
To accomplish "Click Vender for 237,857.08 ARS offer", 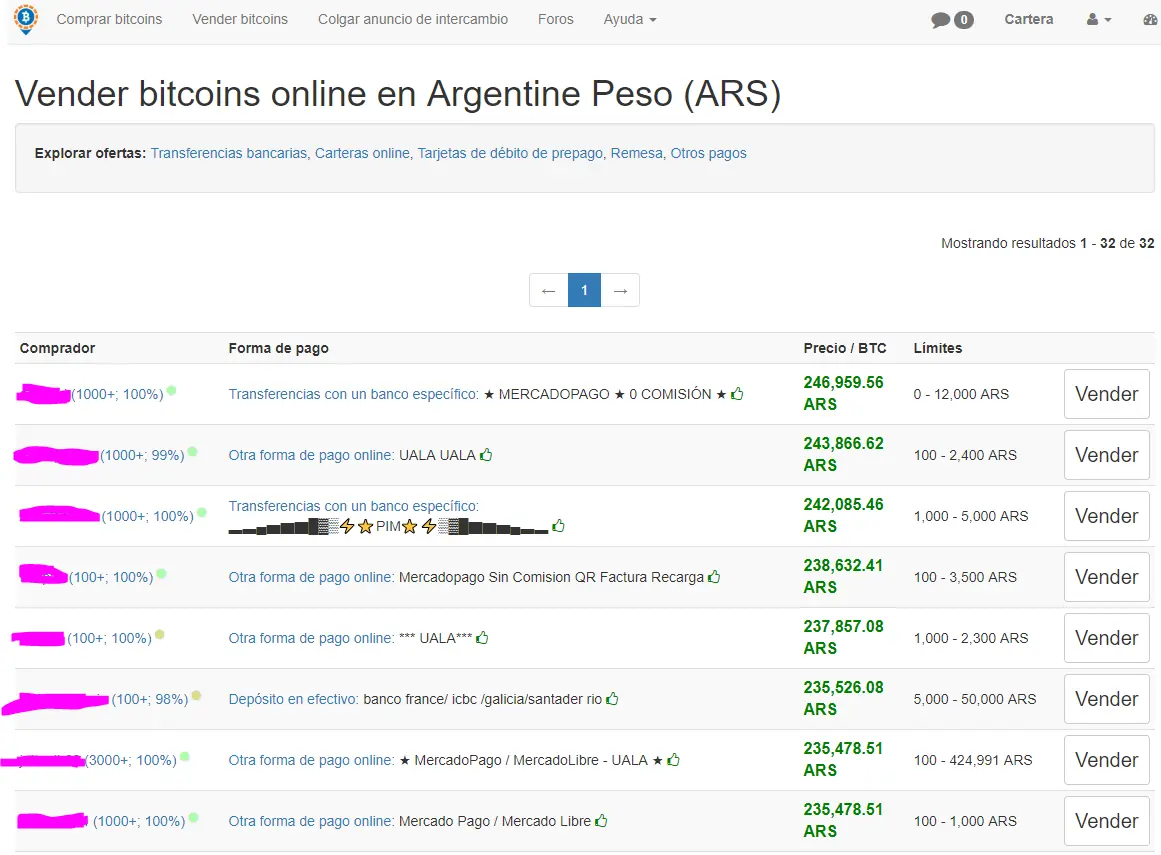I will tap(1106, 638).
